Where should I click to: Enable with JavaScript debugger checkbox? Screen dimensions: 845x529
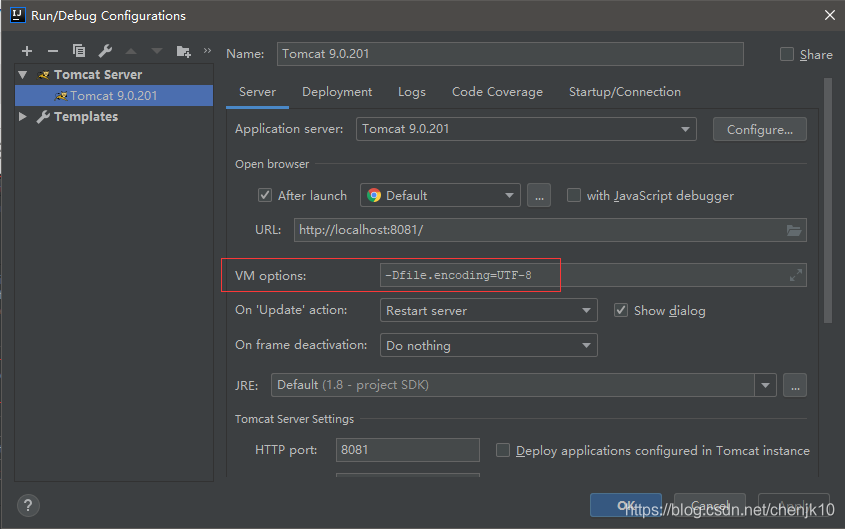pos(574,195)
